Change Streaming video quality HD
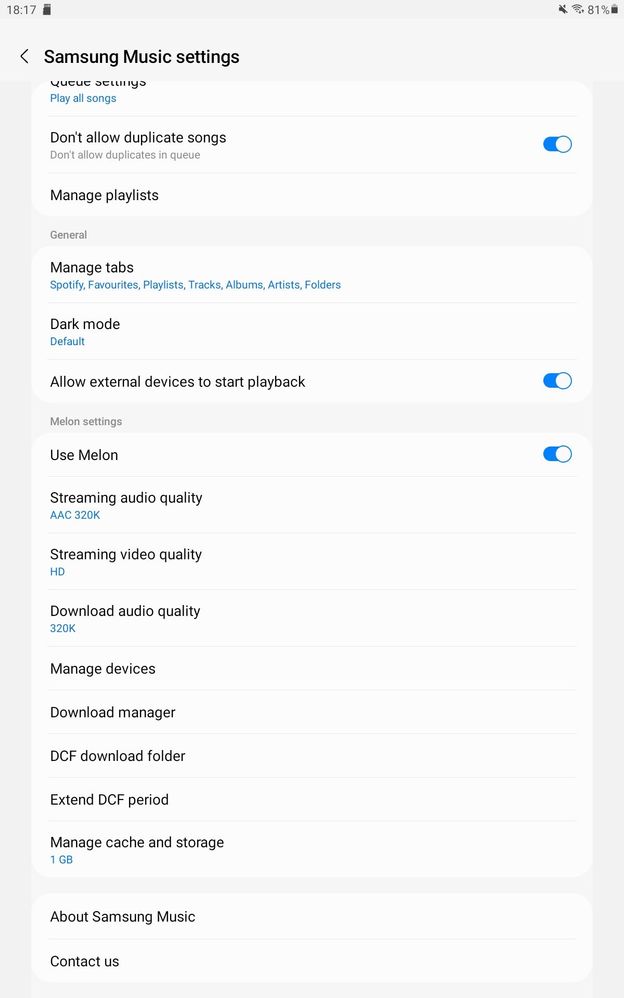 pyautogui.click(x=312, y=561)
